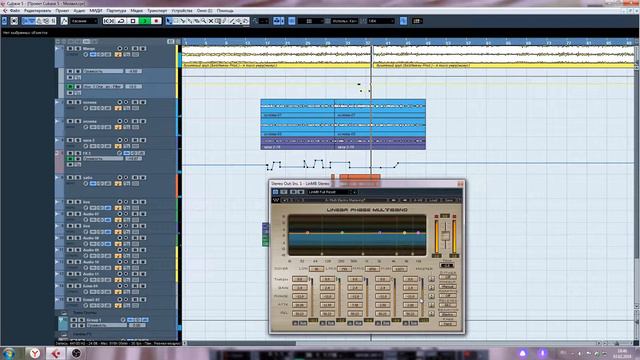Open Yandex browser from the taskbar

coord(36,353)
